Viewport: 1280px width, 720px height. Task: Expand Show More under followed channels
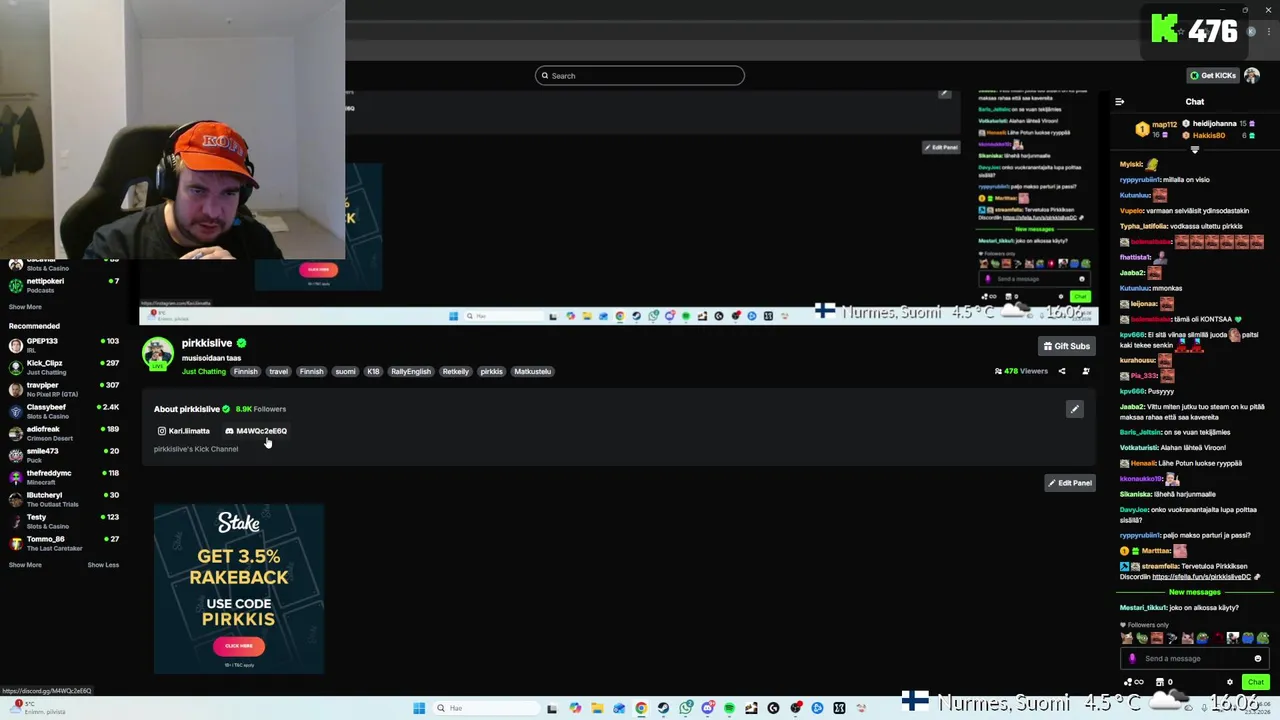click(x=25, y=307)
